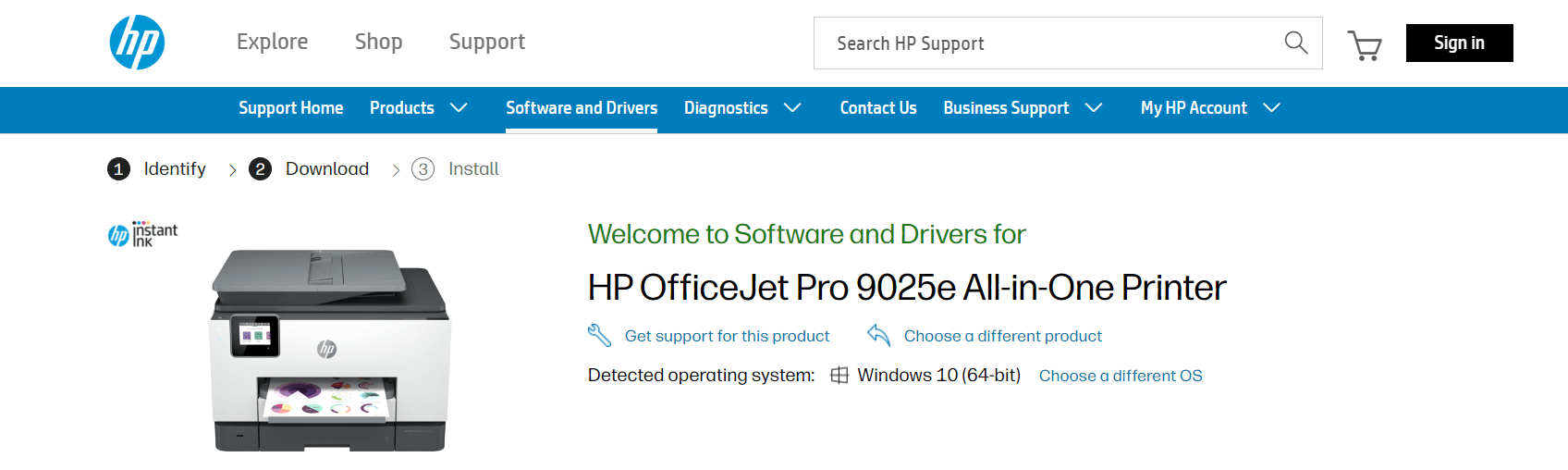Open the Diagnostics menu label
The image size is (1568, 470).
pyautogui.click(x=726, y=108)
